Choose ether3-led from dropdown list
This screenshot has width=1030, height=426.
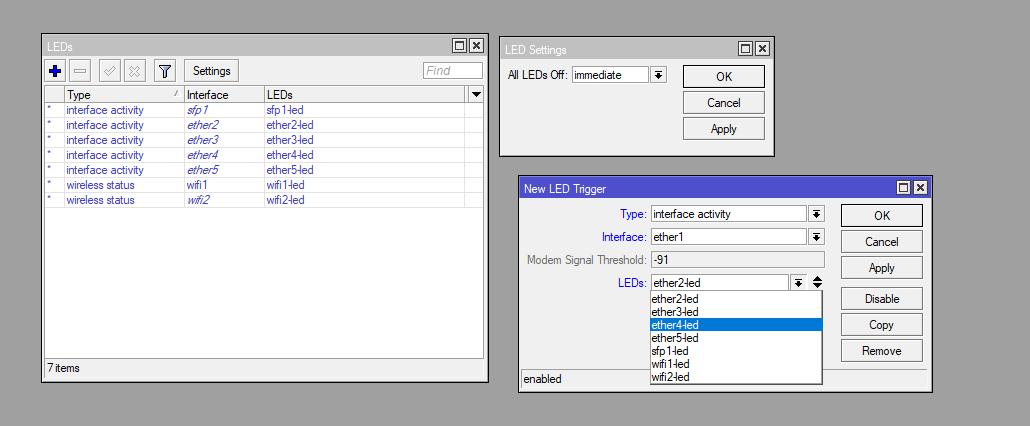click(x=736, y=312)
